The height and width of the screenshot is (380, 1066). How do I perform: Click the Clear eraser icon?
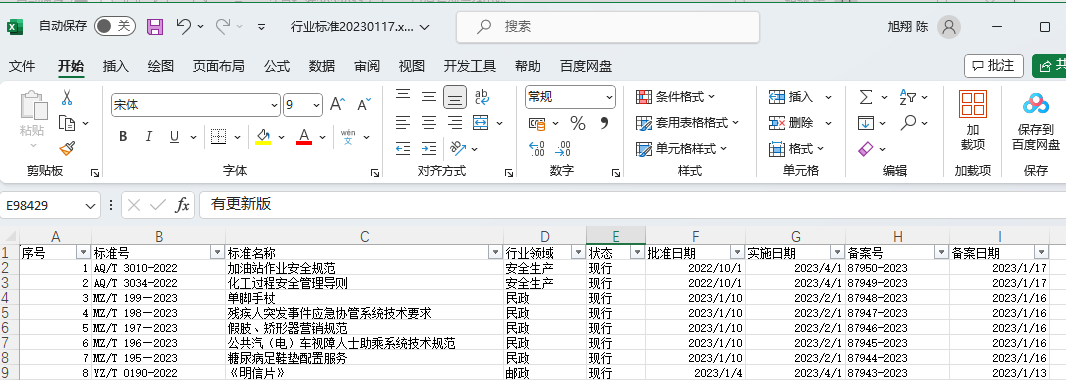pyautogui.click(x=866, y=148)
